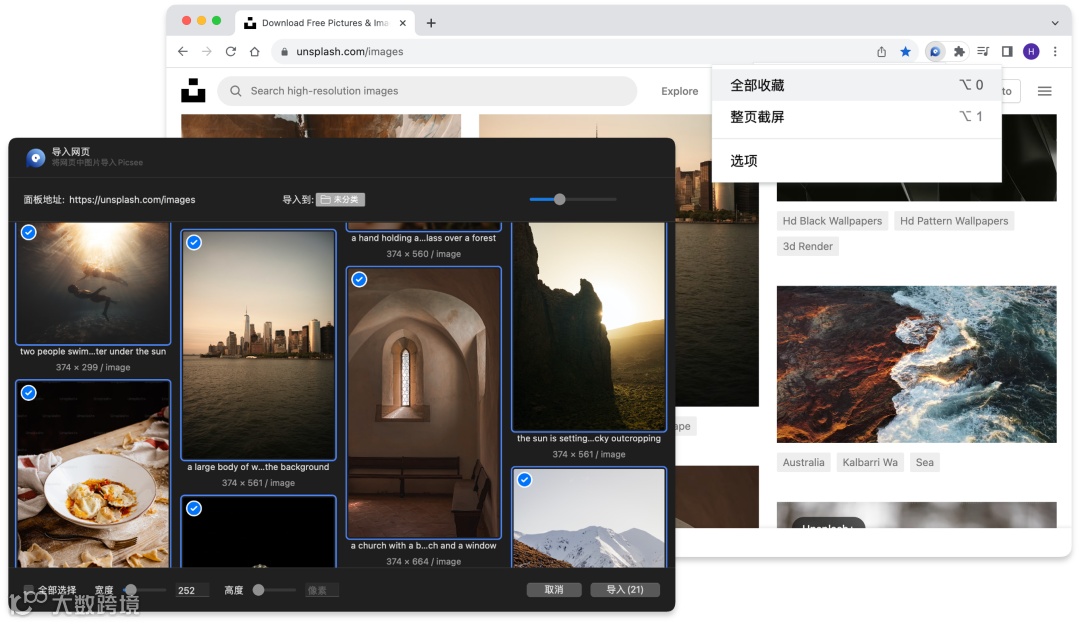Image resolution: width=1080 pixels, height=624 pixels.
Task: Uncheck the pasta dish image checkbox
Action: 28,393
